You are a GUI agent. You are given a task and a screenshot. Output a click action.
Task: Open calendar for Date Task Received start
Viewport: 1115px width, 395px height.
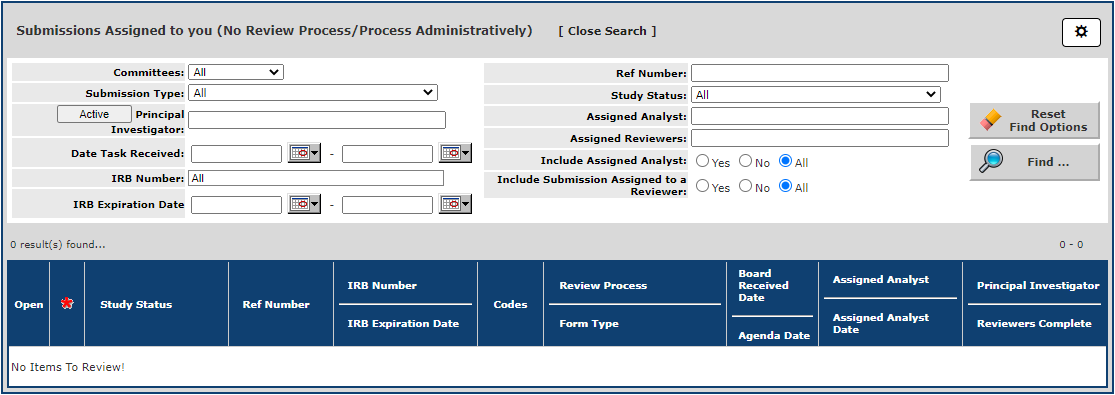[304, 154]
